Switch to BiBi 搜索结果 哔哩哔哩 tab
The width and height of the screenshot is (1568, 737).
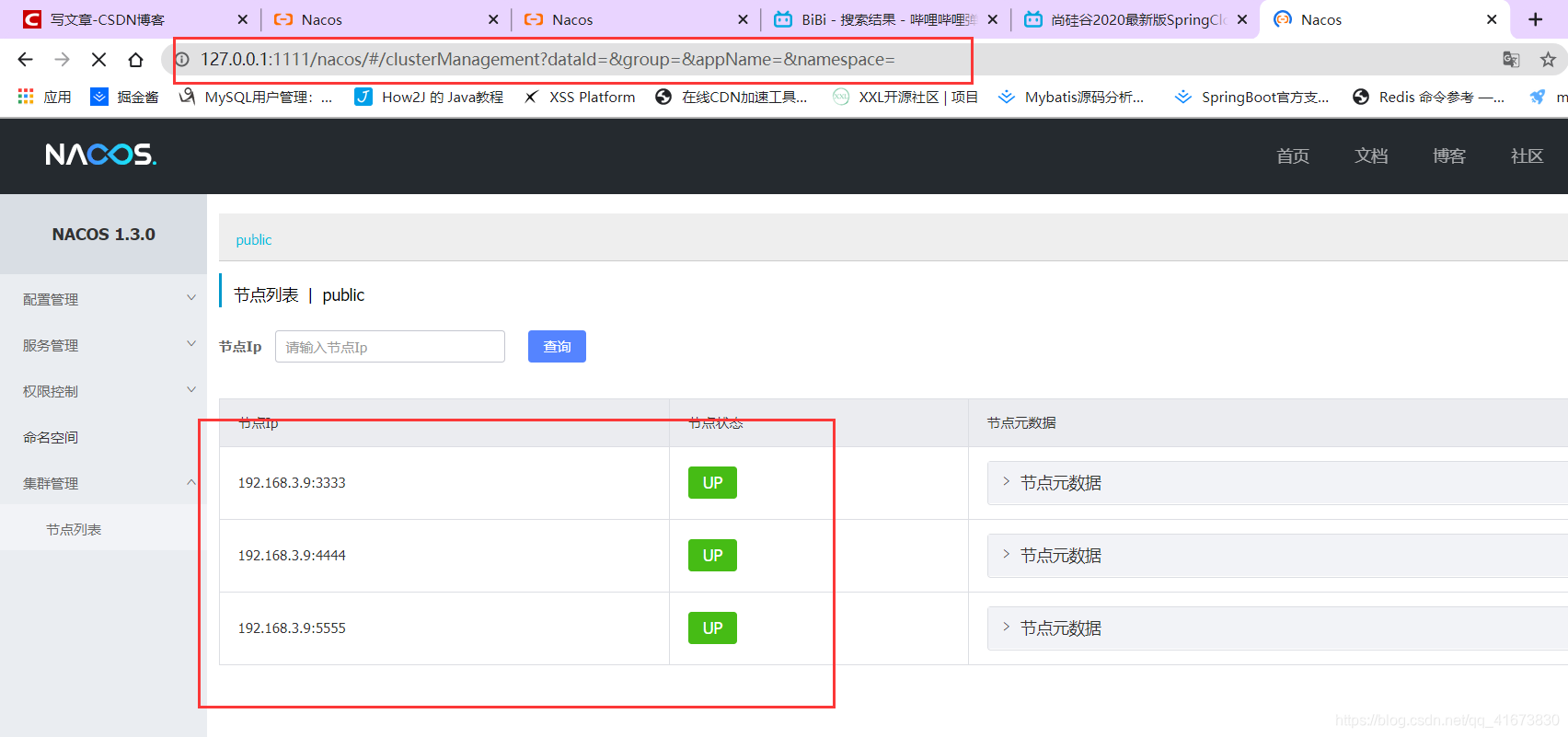tap(874, 19)
